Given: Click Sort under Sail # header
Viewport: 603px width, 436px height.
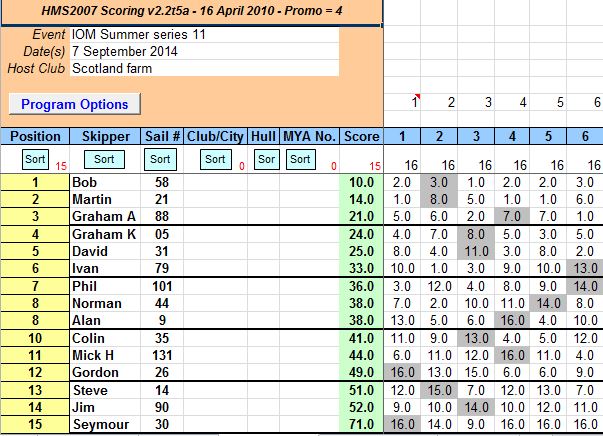Looking at the screenshot, I should pyautogui.click(x=160, y=159).
